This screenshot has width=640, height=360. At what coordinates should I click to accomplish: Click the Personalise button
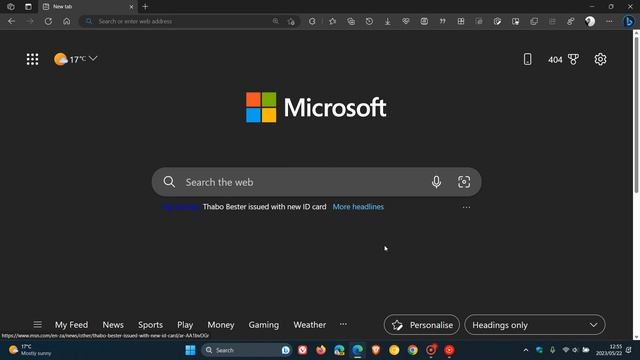click(422, 325)
